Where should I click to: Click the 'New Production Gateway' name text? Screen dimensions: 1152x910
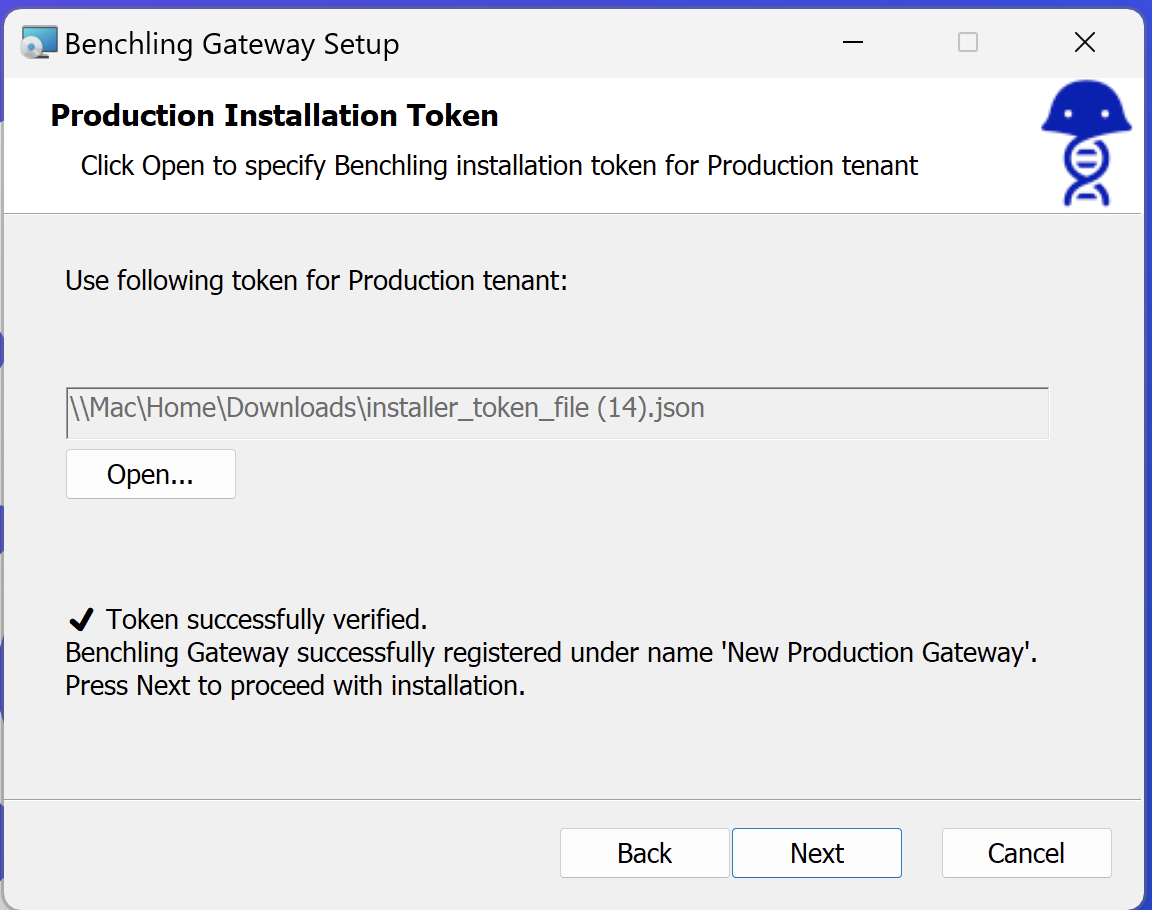tap(879, 653)
